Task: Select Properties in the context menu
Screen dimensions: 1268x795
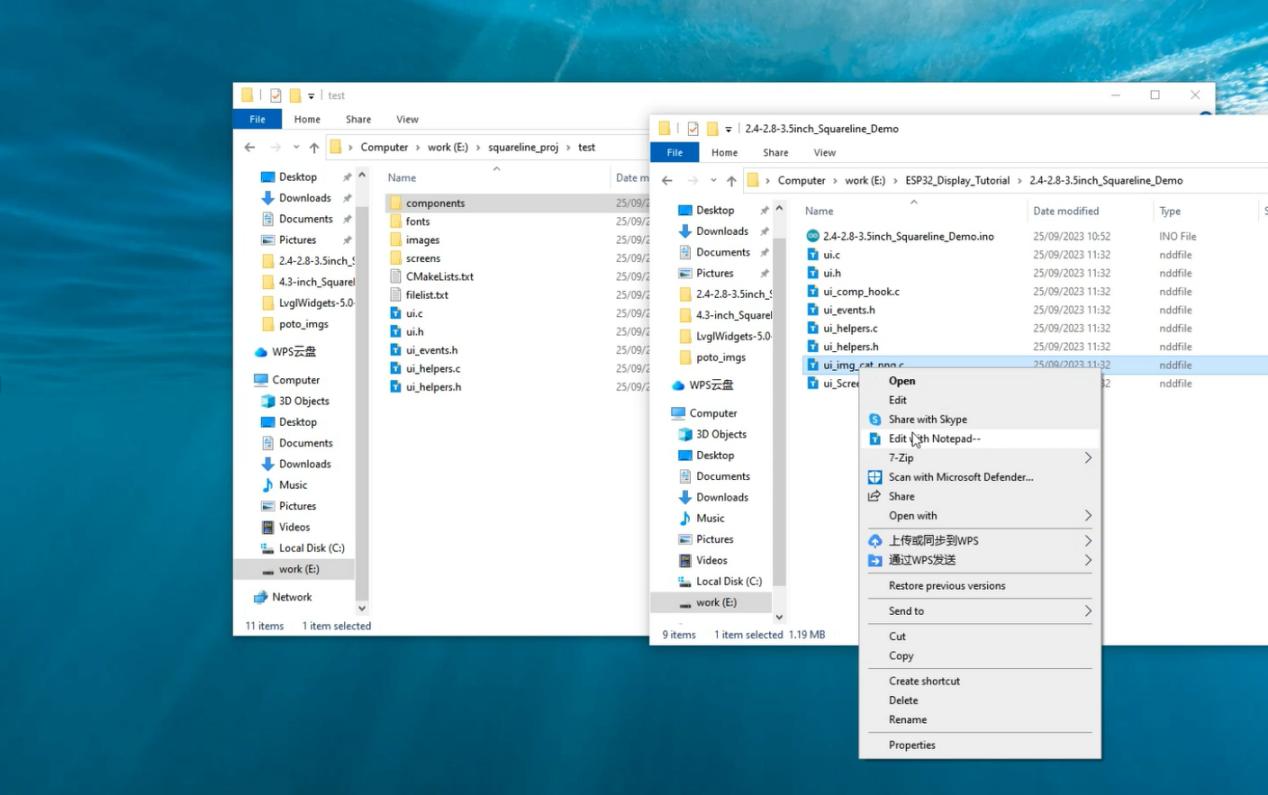Action: tap(912, 745)
